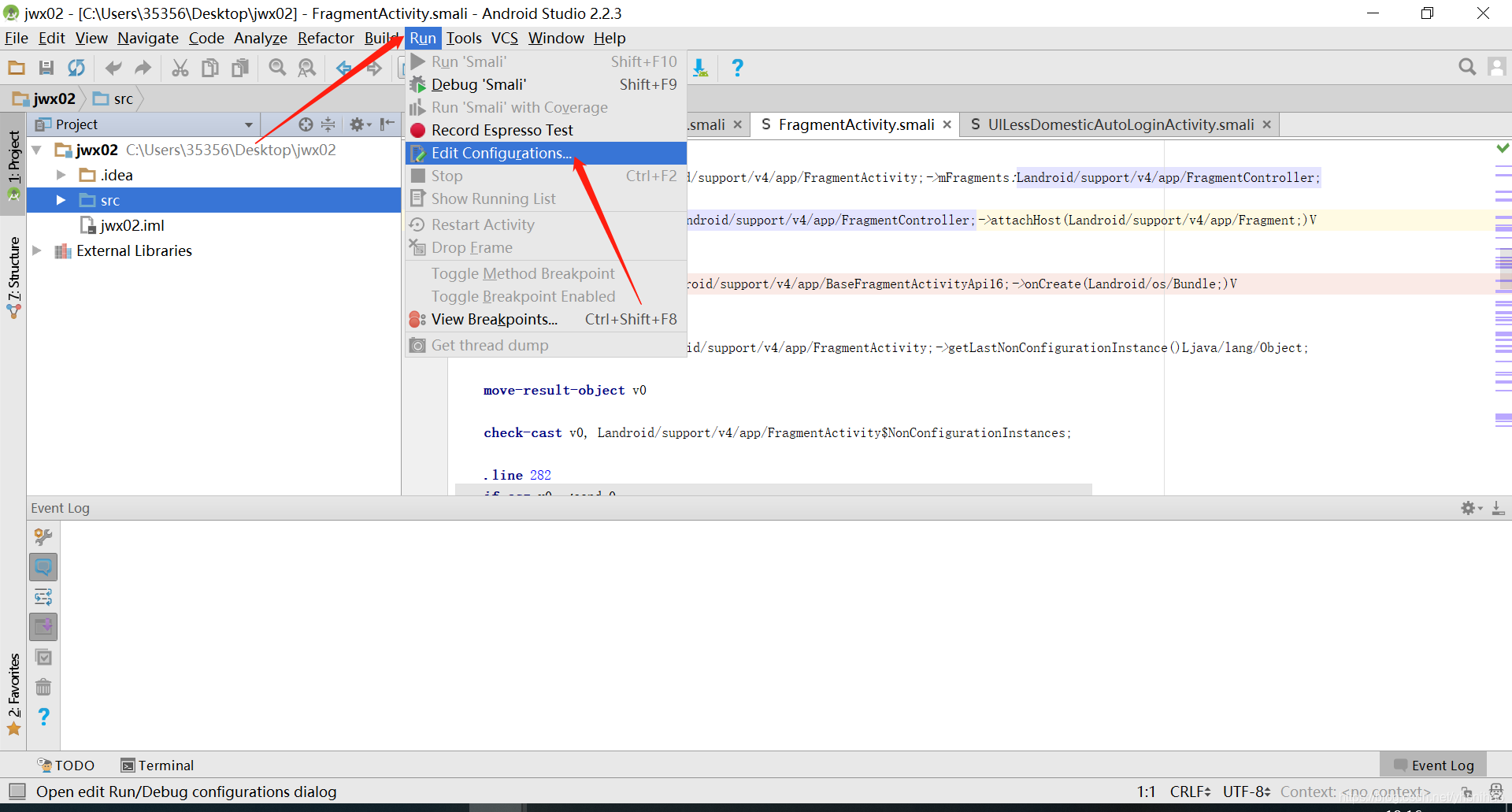This screenshot has height=812, width=1512.
Task: Open the Terminal tool window
Action: point(157,766)
